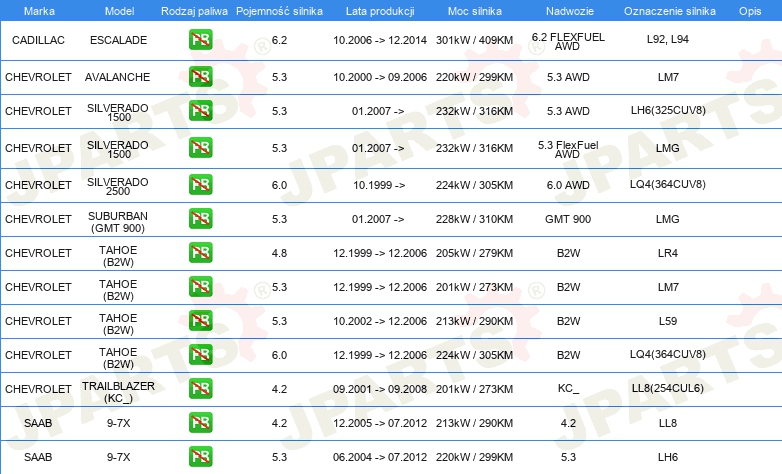Click the fuel icon in Silverado 2500 row

pos(200,185)
